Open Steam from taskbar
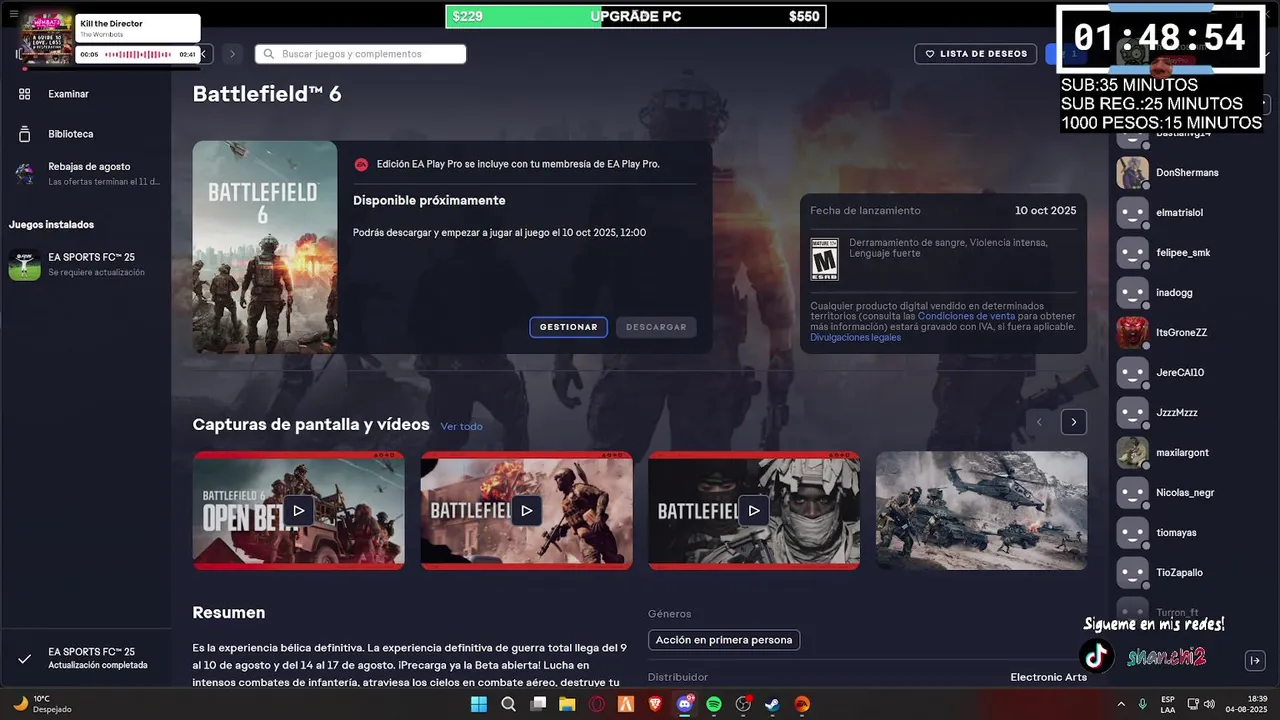Image resolution: width=1280 pixels, height=720 pixels. [773, 704]
